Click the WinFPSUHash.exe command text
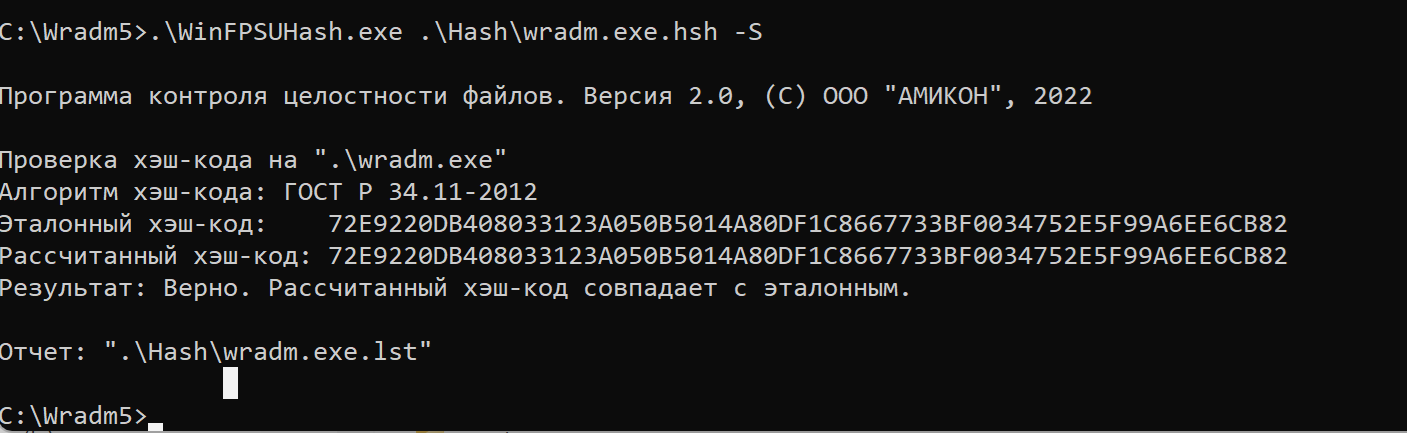 [x=282, y=32]
